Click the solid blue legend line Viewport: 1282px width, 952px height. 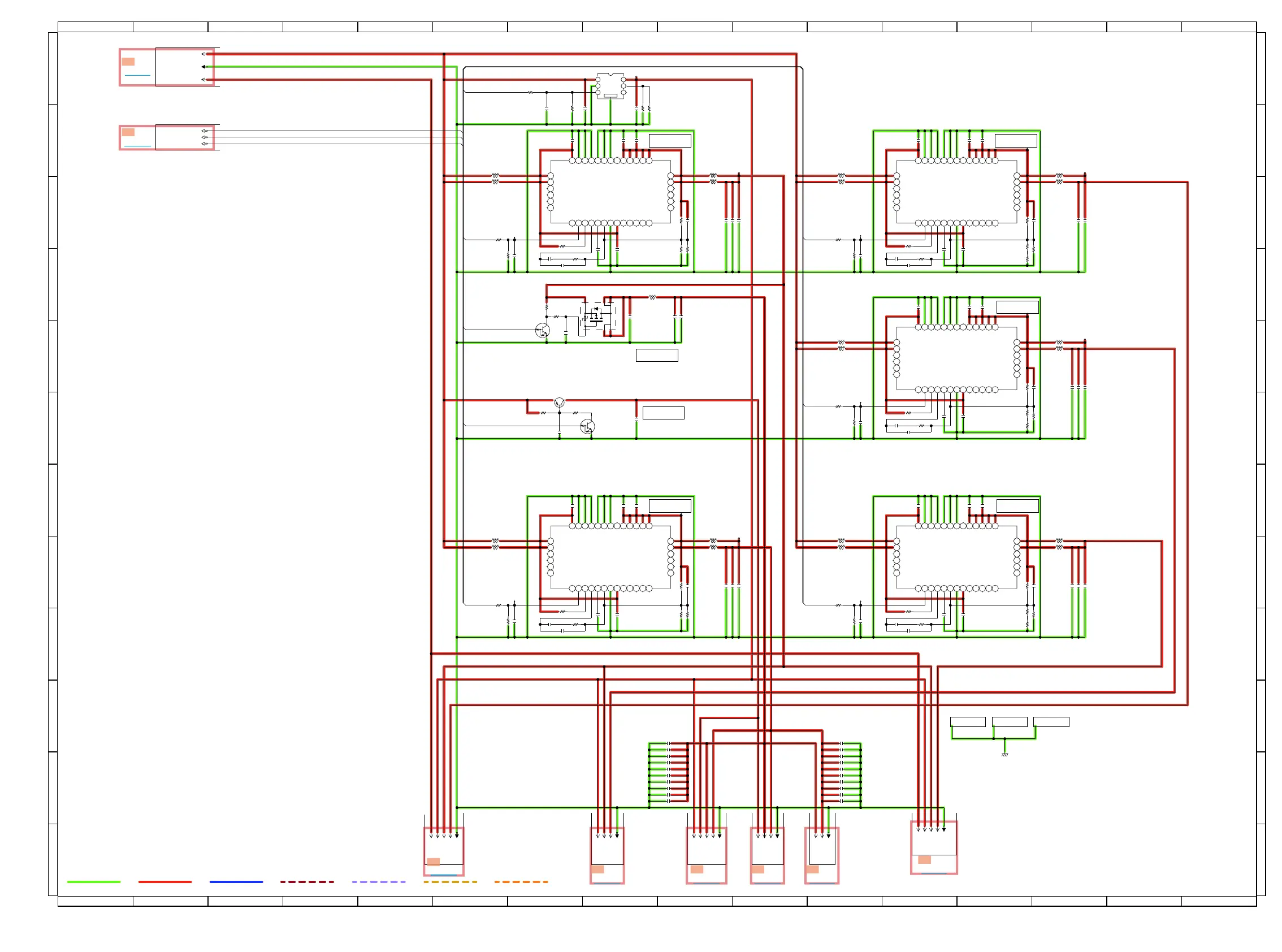tap(236, 882)
